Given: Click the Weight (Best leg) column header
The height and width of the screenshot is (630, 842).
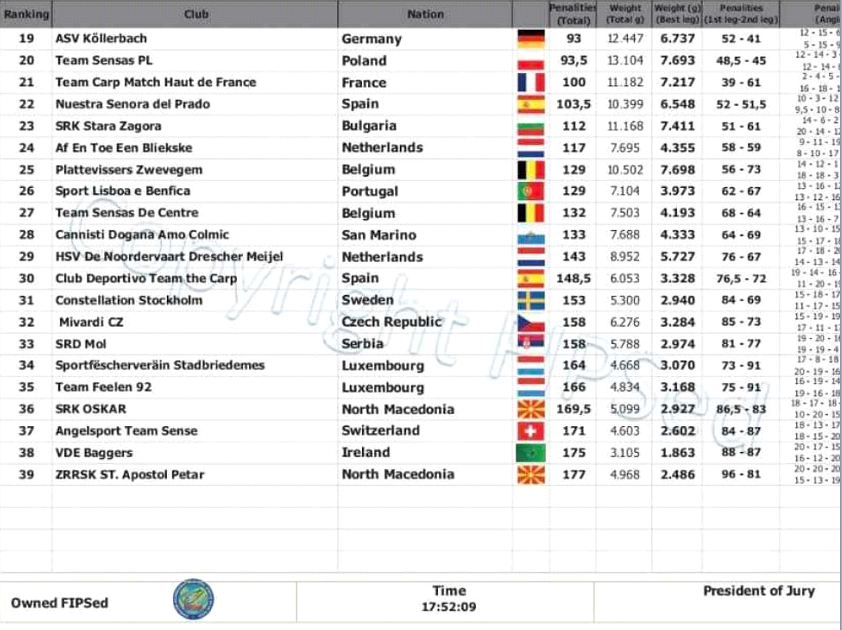Looking at the screenshot, I should [677, 14].
